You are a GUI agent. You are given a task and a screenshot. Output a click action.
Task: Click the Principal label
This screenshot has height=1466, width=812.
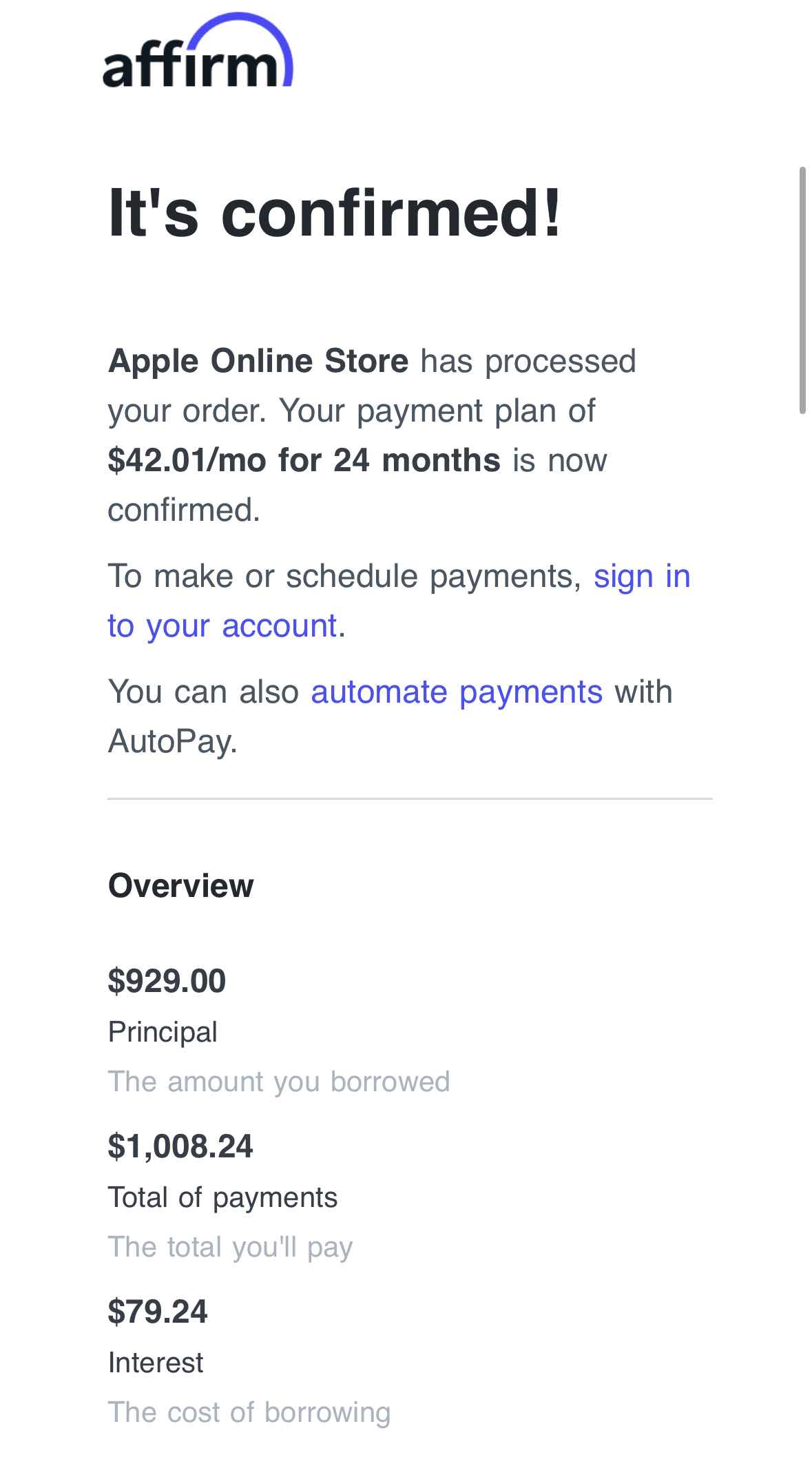coord(162,1033)
